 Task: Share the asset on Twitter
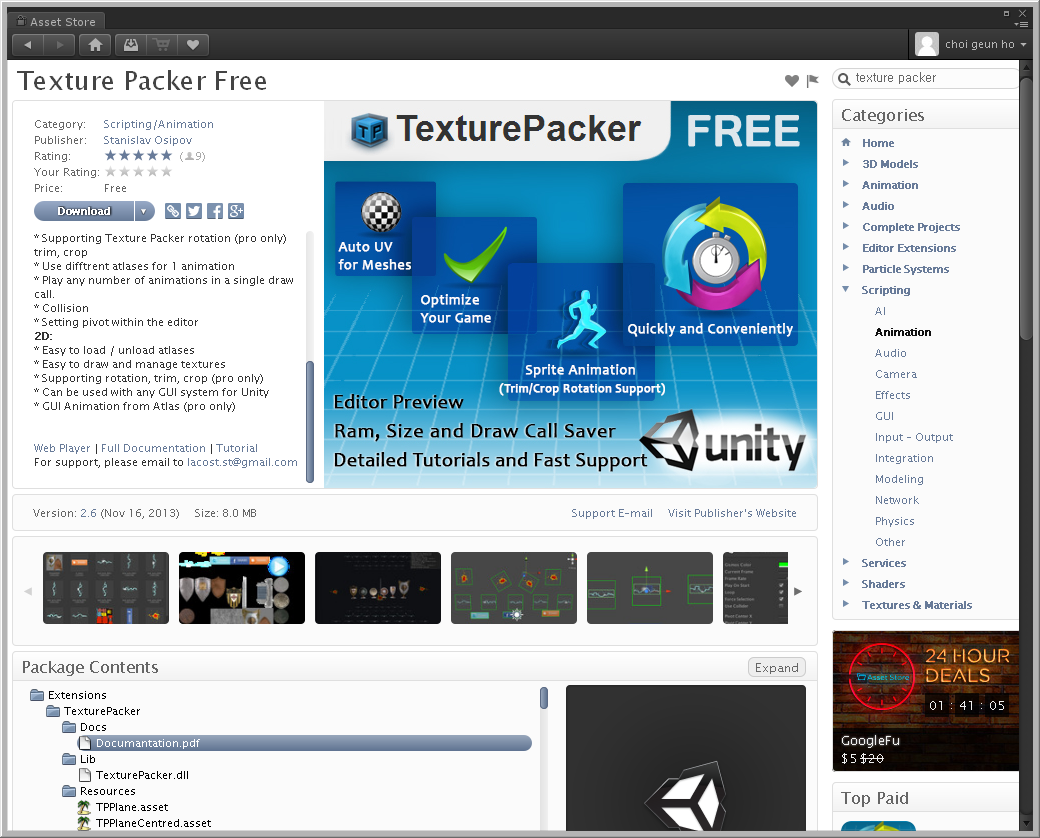(193, 211)
